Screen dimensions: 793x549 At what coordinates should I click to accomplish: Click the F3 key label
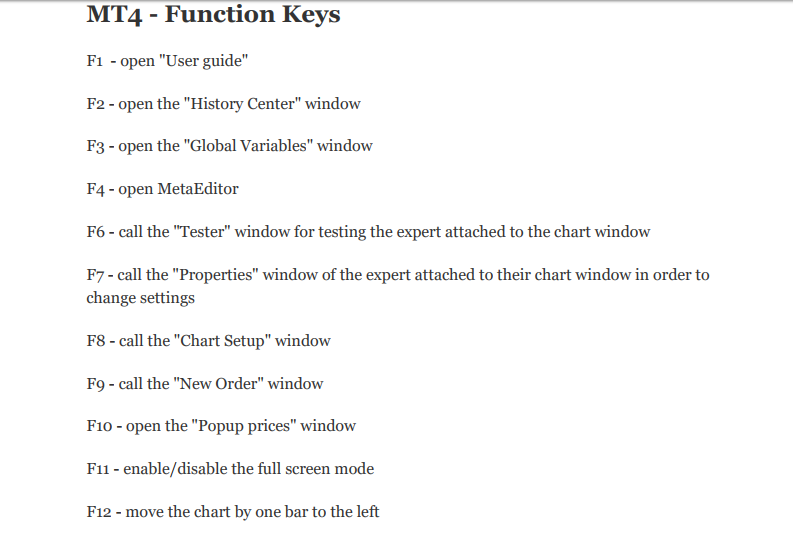coord(96,146)
